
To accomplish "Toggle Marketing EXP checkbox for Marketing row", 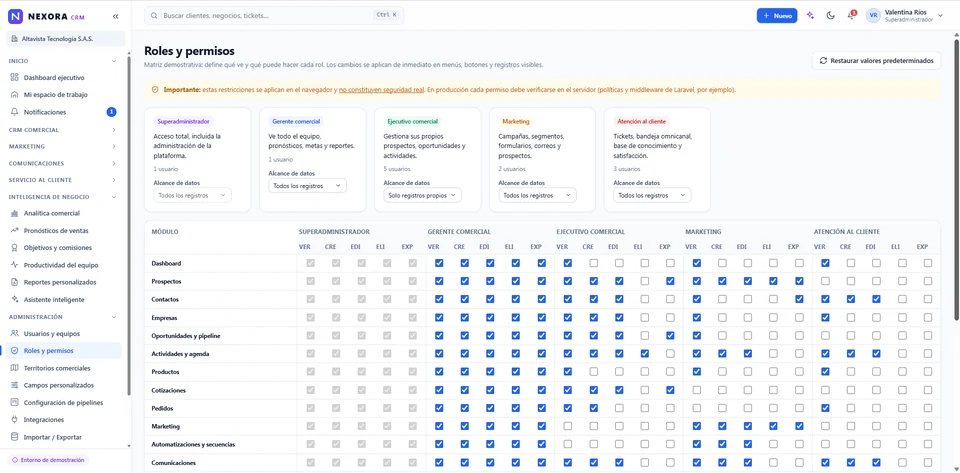I will tap(799, 426).
